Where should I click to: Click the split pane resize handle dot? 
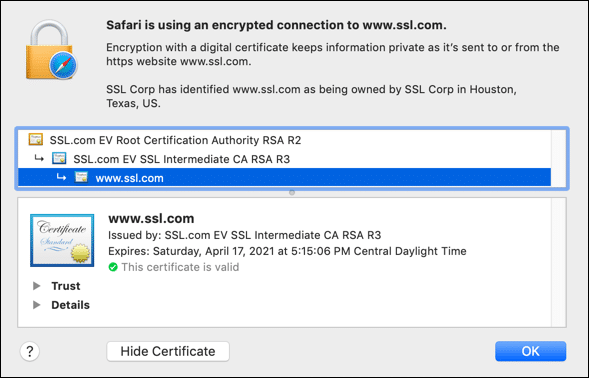292,192
